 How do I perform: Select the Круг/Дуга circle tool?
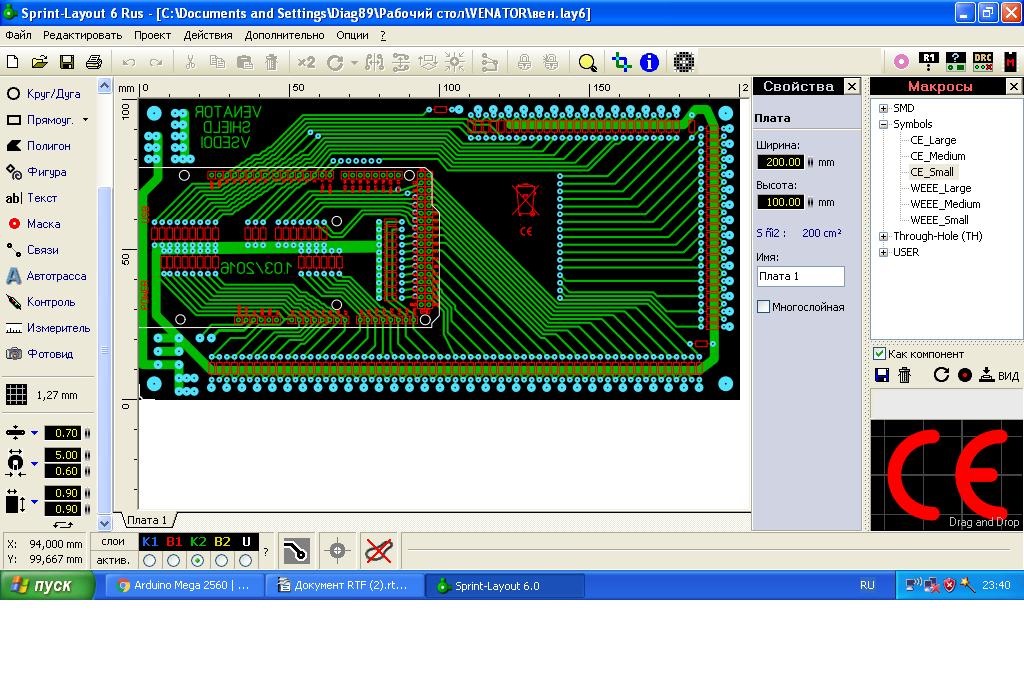[44, 93]
